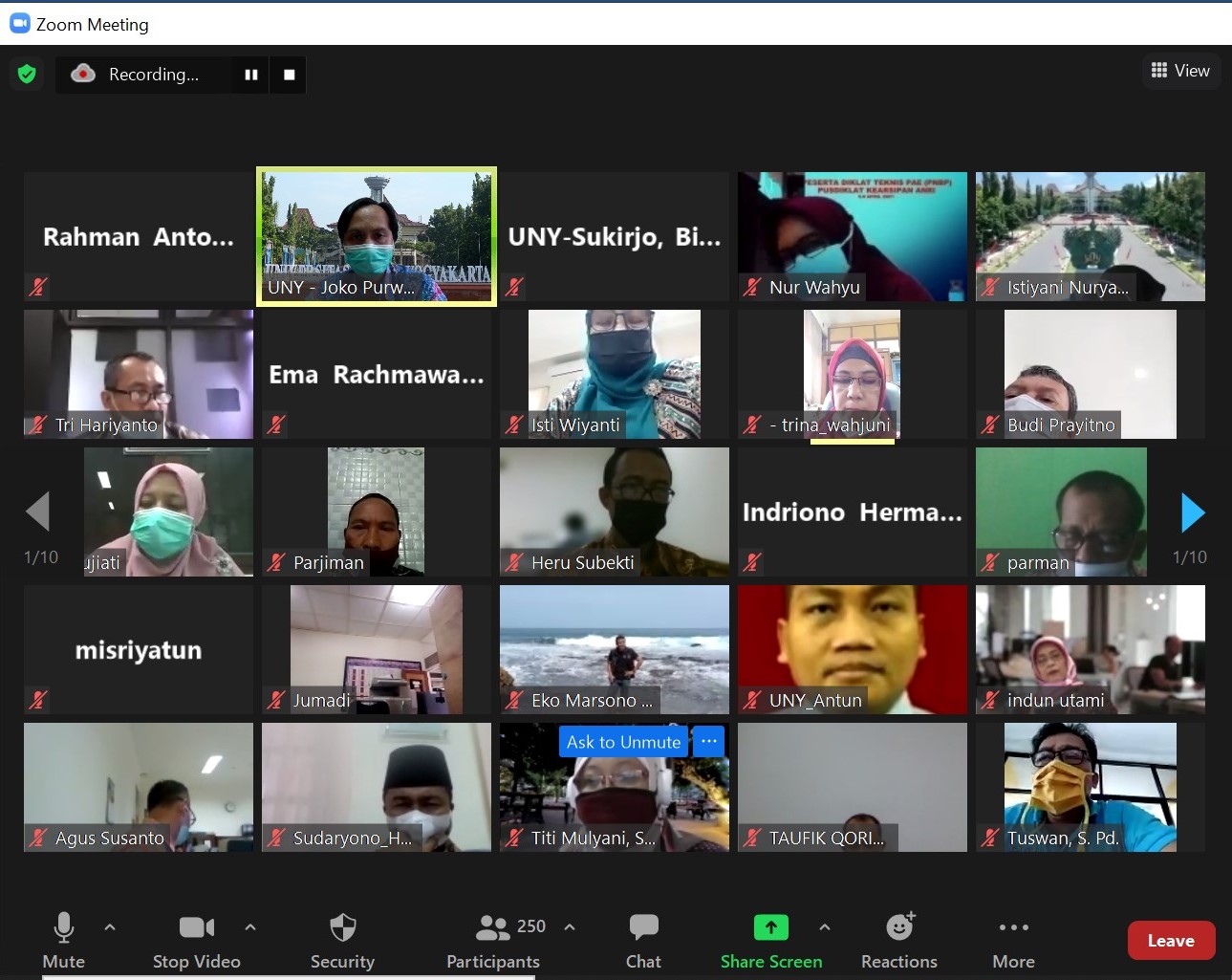
Task: Open the Security shield menu
Action: pyautogui.click(x=342, y=927)
